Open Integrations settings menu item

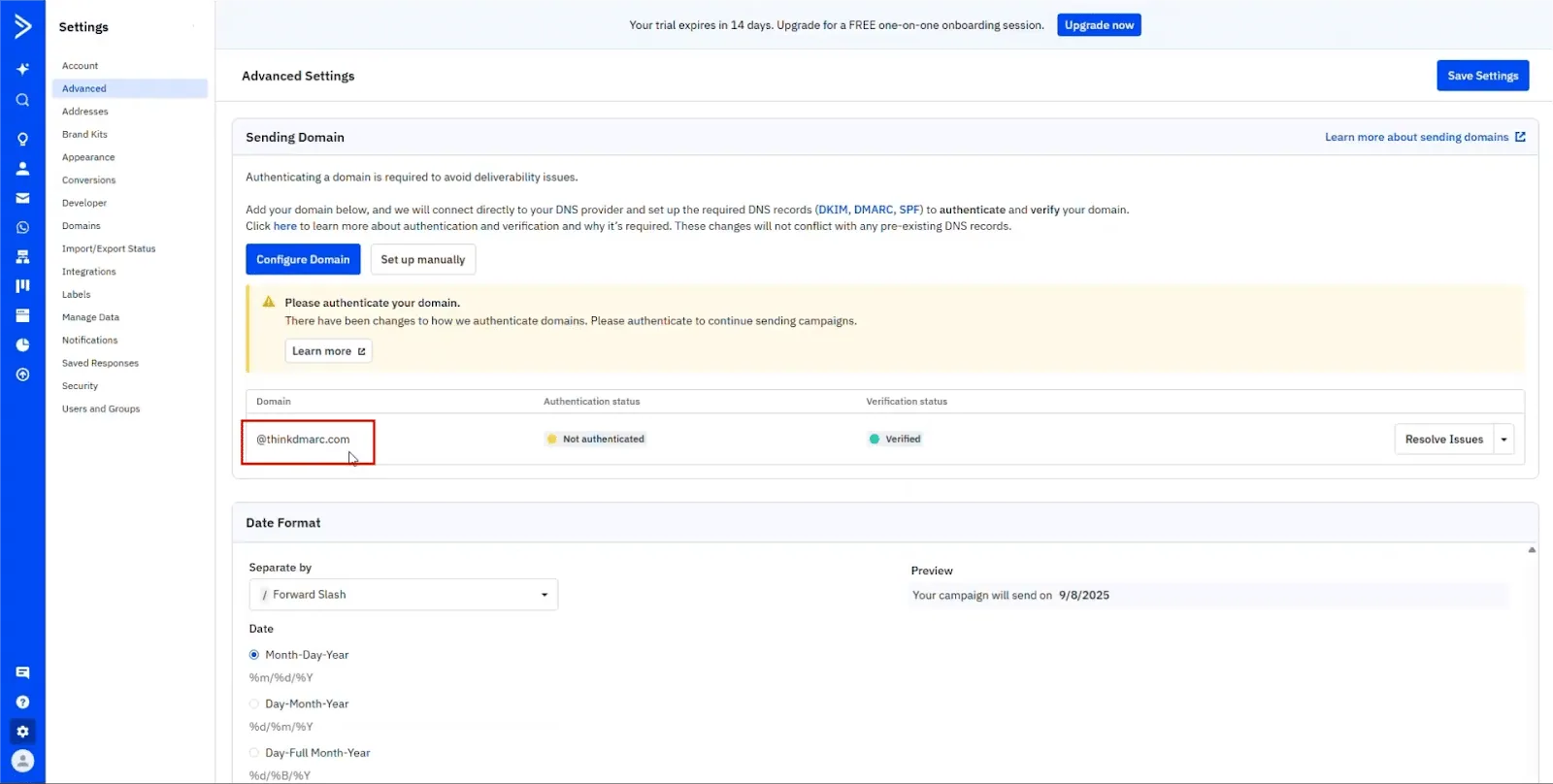coord(89,272)
